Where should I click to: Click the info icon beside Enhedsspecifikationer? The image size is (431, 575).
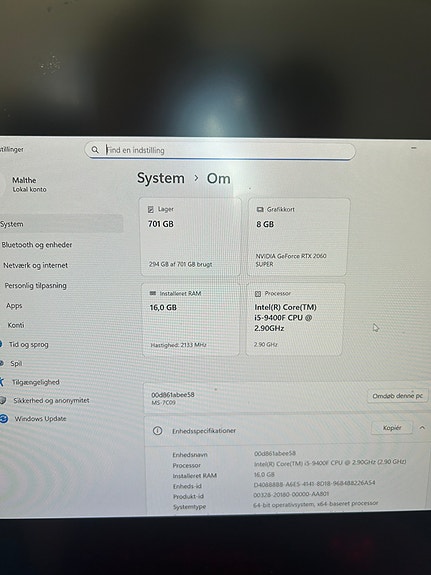pos(157,431)
